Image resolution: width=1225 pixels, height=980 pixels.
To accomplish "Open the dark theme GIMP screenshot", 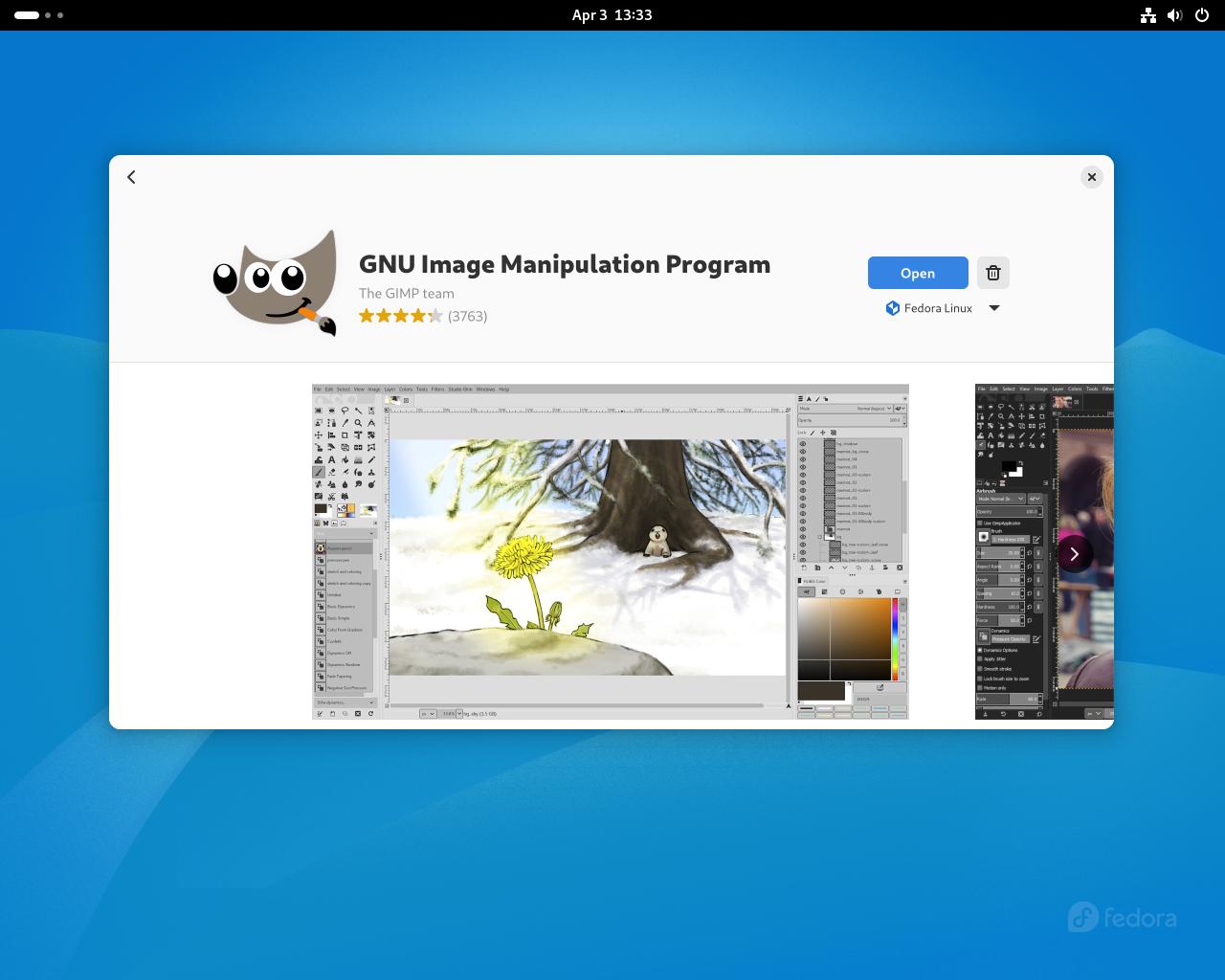I will 1044,552.
